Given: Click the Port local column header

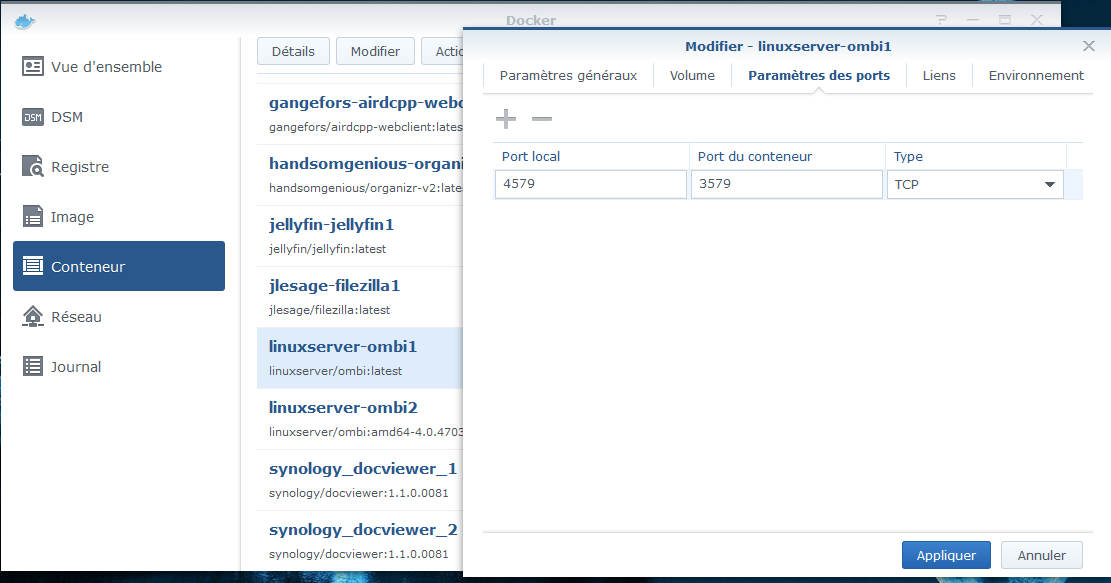Looking at the screenshot, I should click(x=591, y=157).
